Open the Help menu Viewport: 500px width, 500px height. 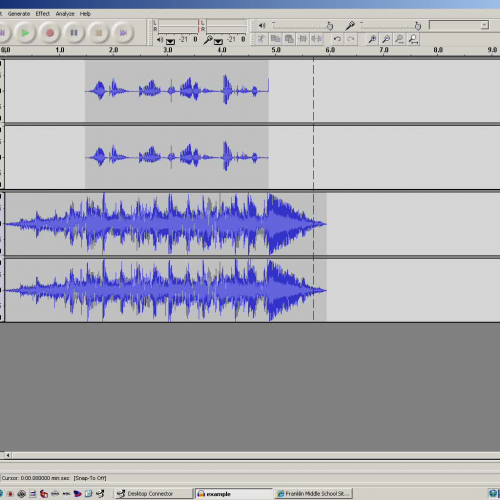pyautogui.click(x=85, y=14)
